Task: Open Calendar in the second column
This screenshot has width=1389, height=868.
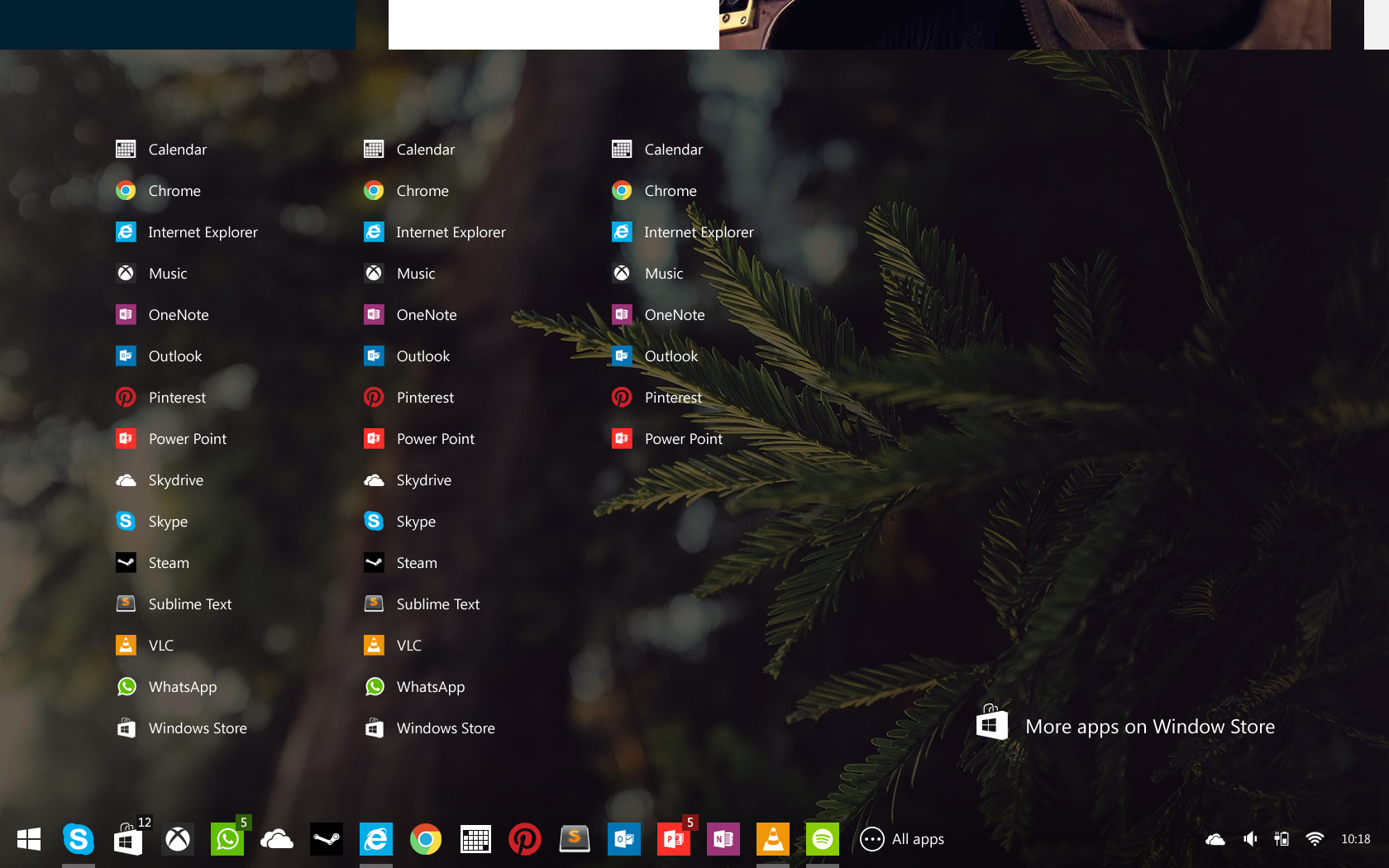Action: pyautogui.click(x=409, y=149)
